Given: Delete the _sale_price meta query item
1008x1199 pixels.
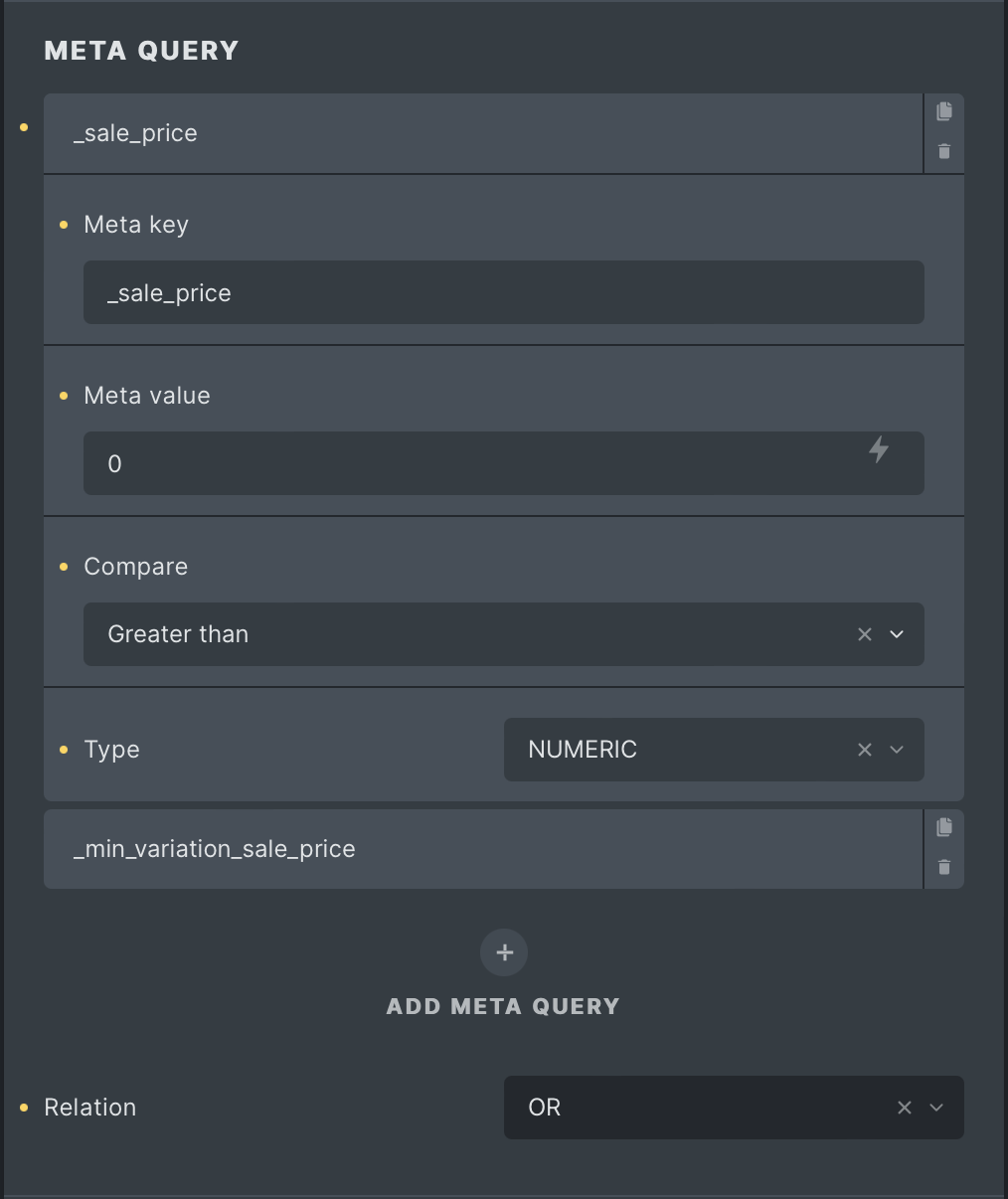Looking at the screenshot, I should [x=943, y=152].
